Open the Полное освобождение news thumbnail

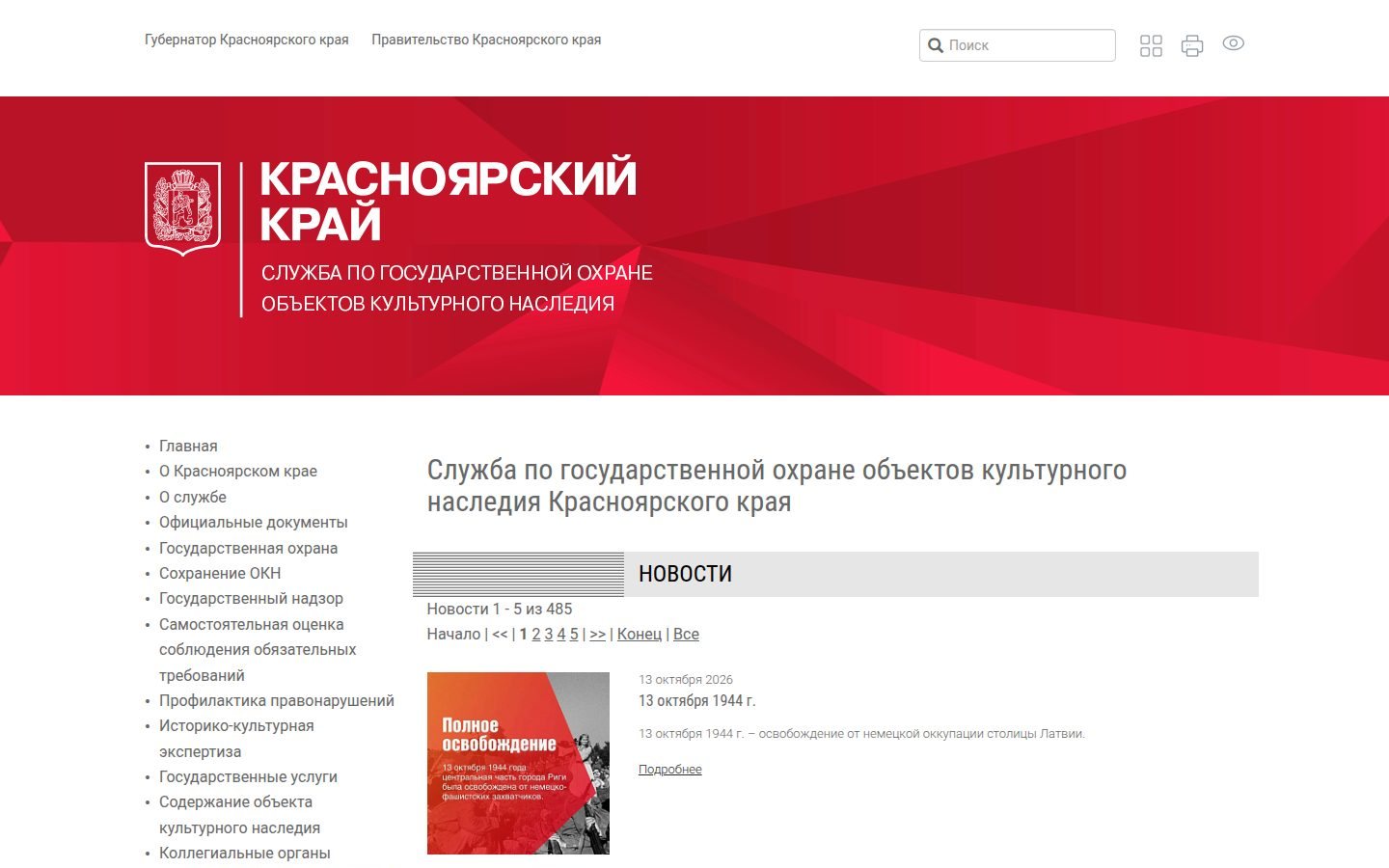click(518, 763)
